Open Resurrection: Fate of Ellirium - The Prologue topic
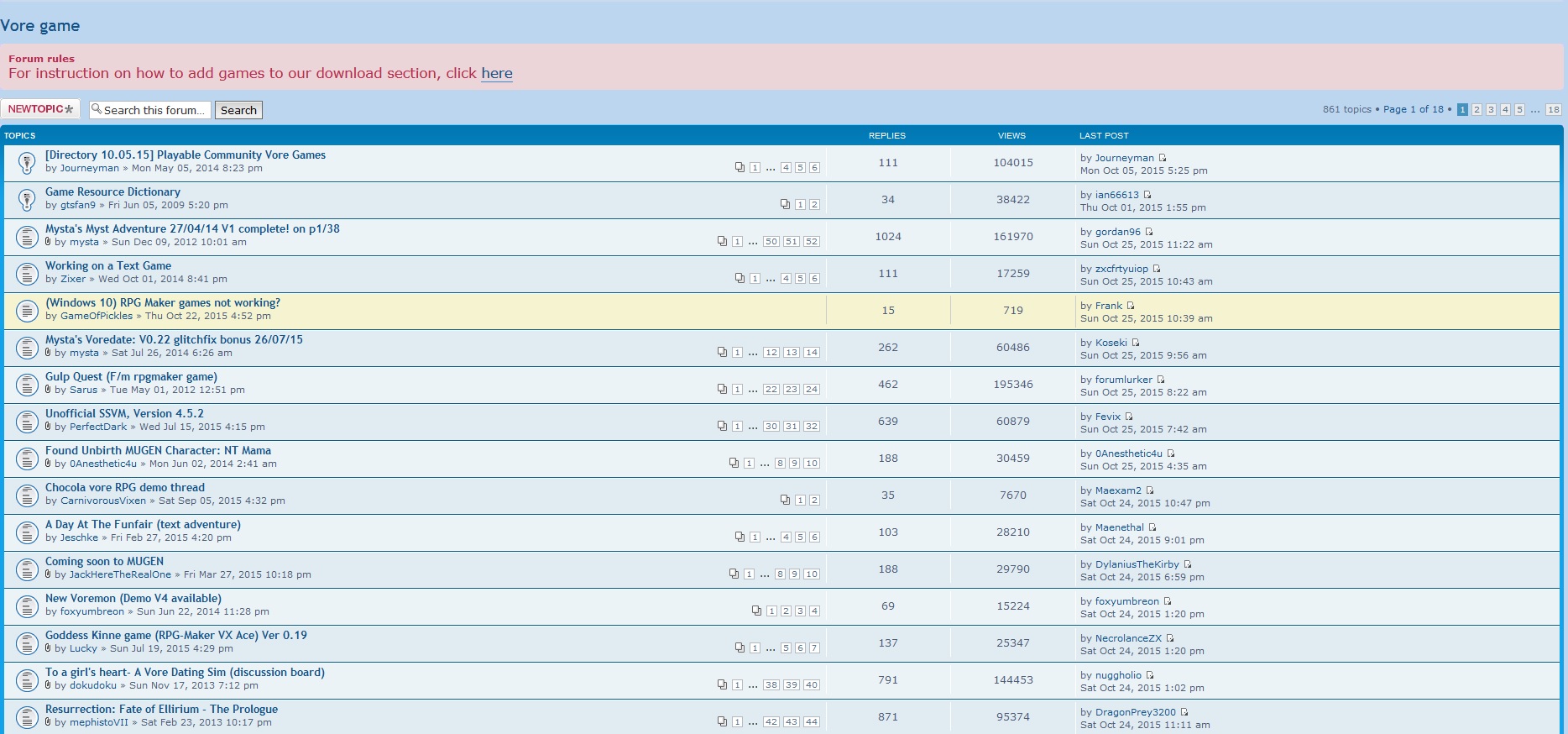Screen dimensions: 1568x734 pyautogui.click(x=161, y=709)
